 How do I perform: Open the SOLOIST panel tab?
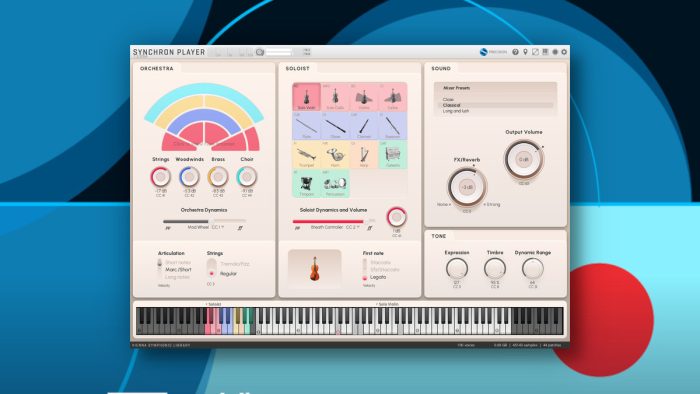point(297,68)
